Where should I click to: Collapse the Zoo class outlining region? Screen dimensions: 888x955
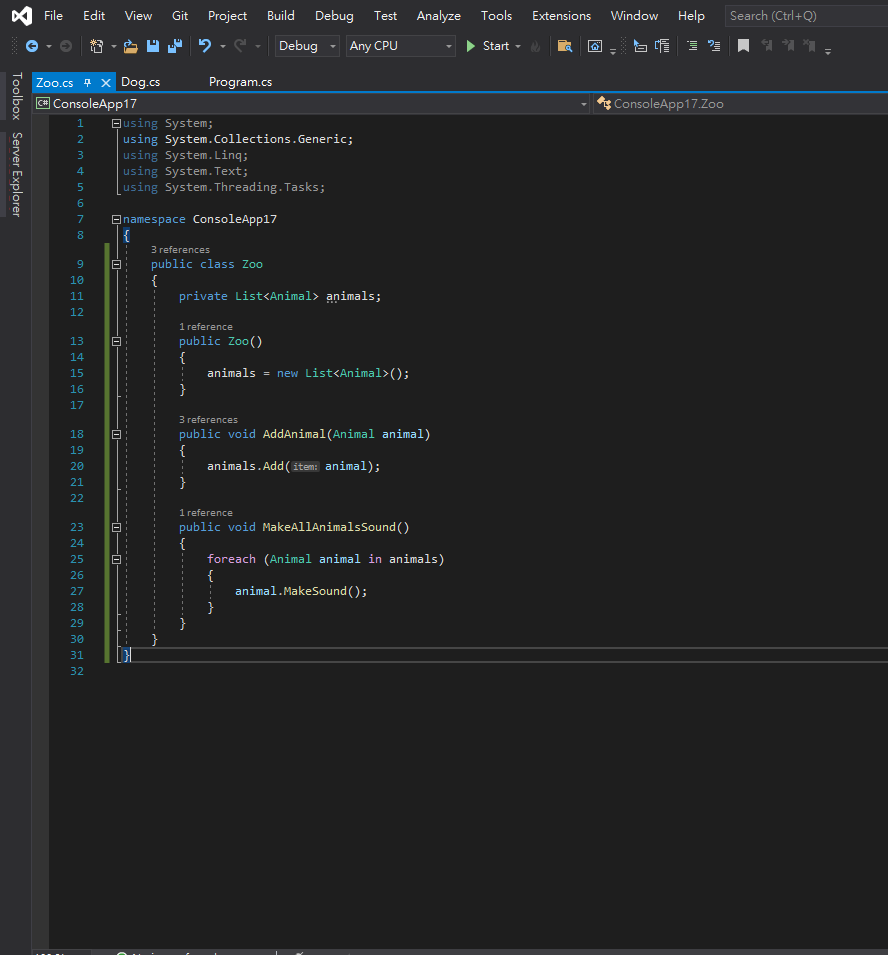click(117, 264)
